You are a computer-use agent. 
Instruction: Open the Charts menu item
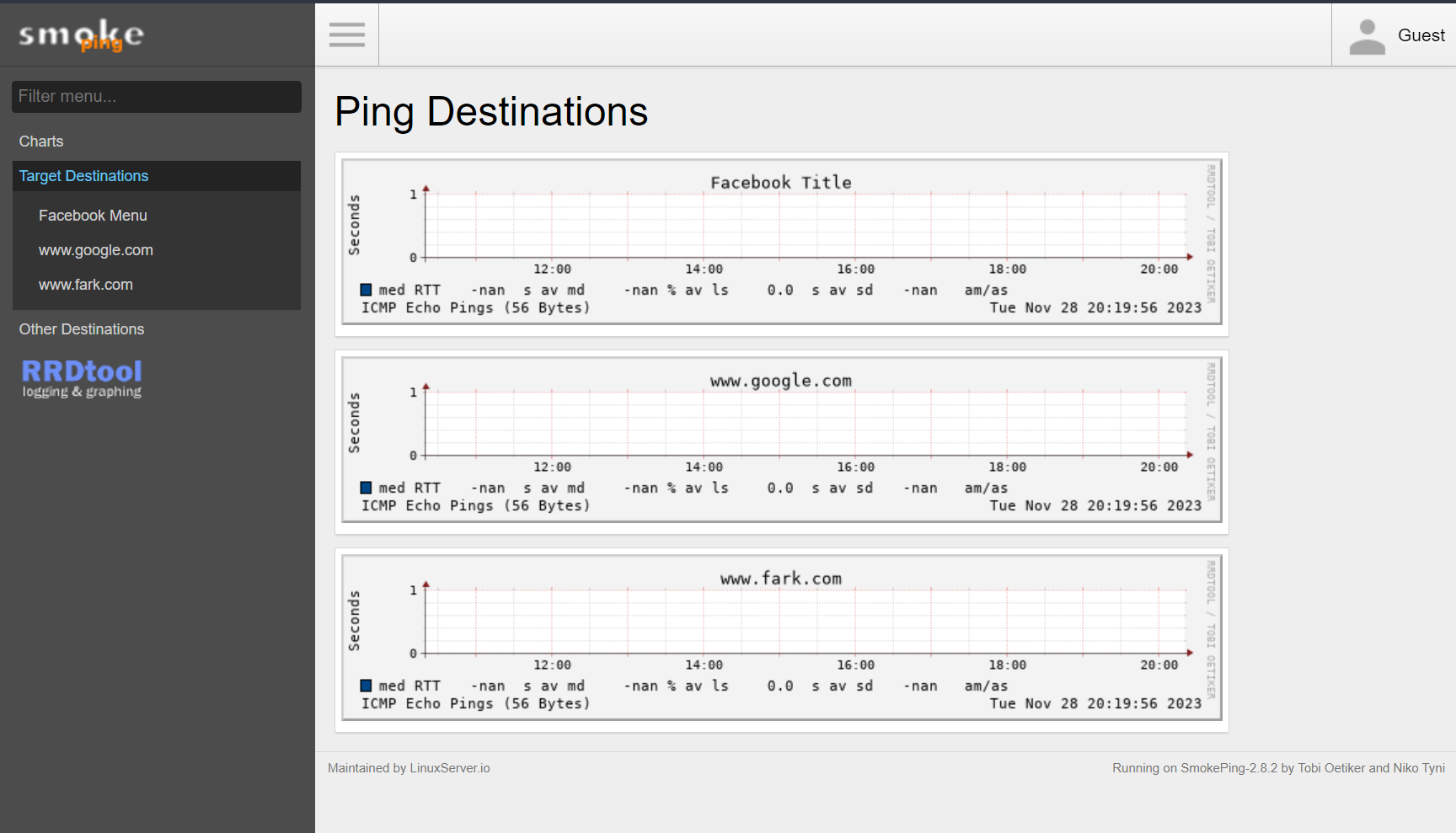[x=41, y=142]
